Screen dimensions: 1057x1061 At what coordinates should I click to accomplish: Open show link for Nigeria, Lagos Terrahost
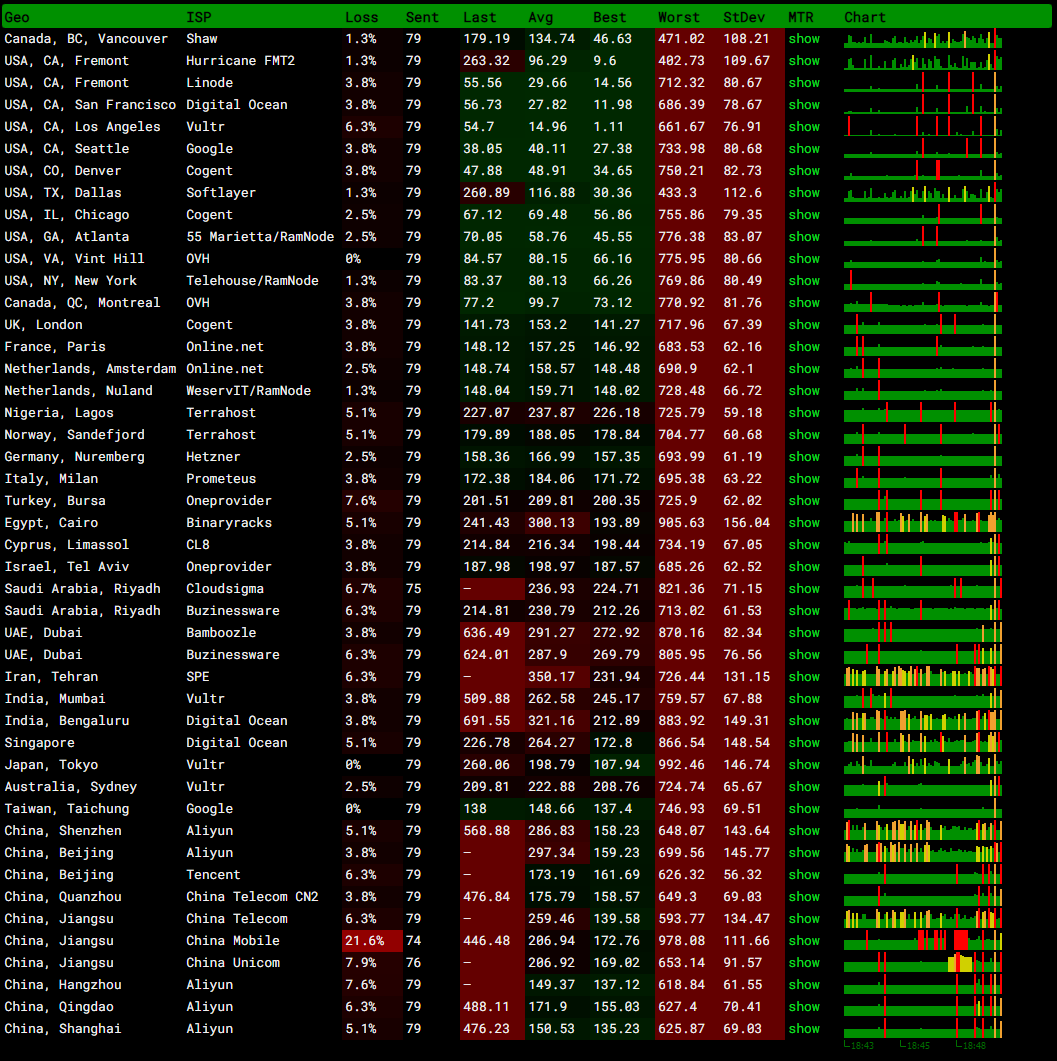803,413
